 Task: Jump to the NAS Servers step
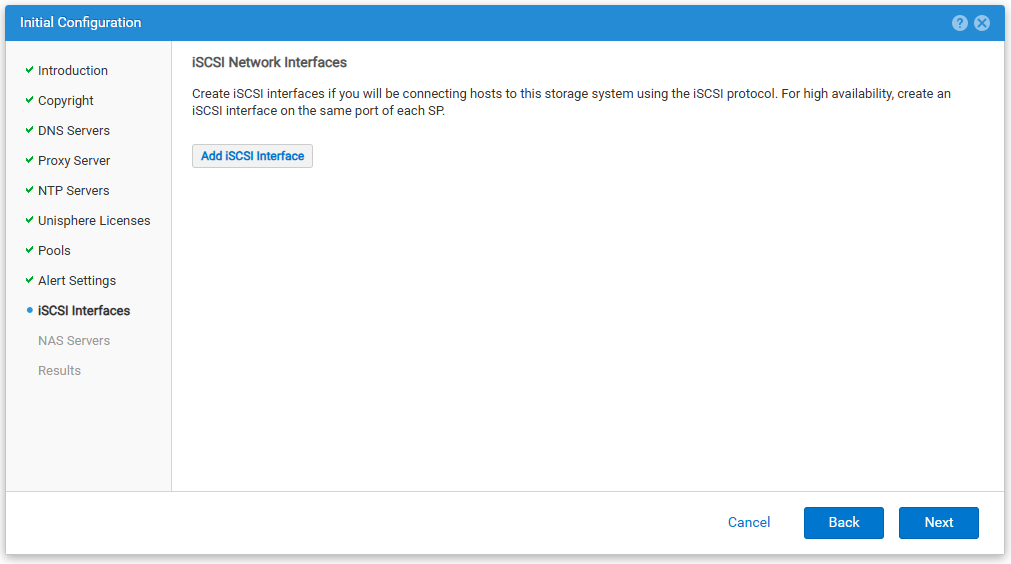(x=74, y=340)
